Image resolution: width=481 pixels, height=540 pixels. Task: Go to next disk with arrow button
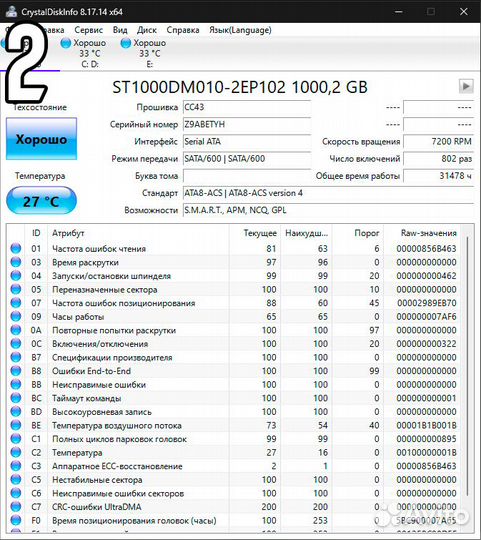[x=466, y=86]
